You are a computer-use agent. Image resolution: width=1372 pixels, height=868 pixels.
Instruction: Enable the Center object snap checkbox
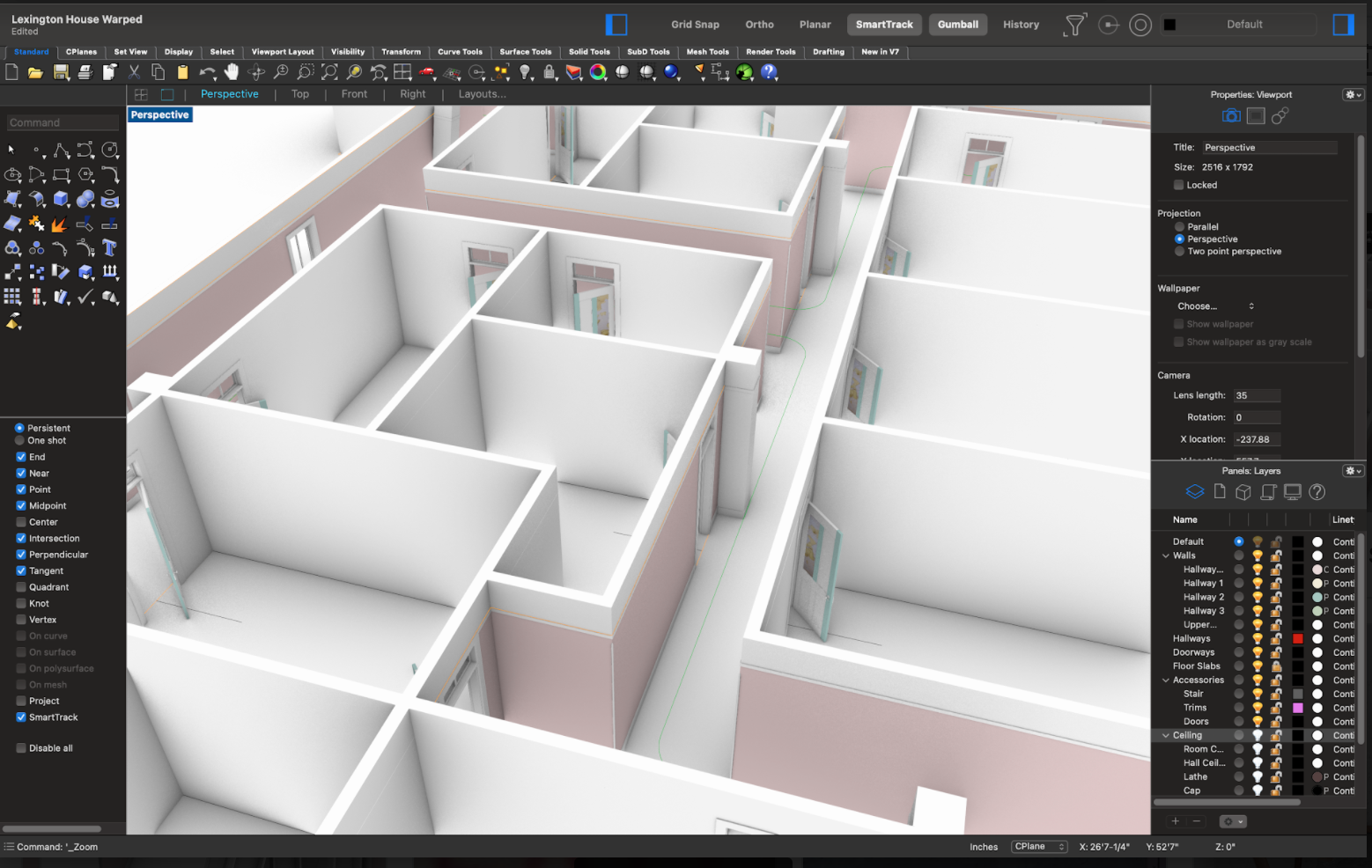tap(21, 522)
